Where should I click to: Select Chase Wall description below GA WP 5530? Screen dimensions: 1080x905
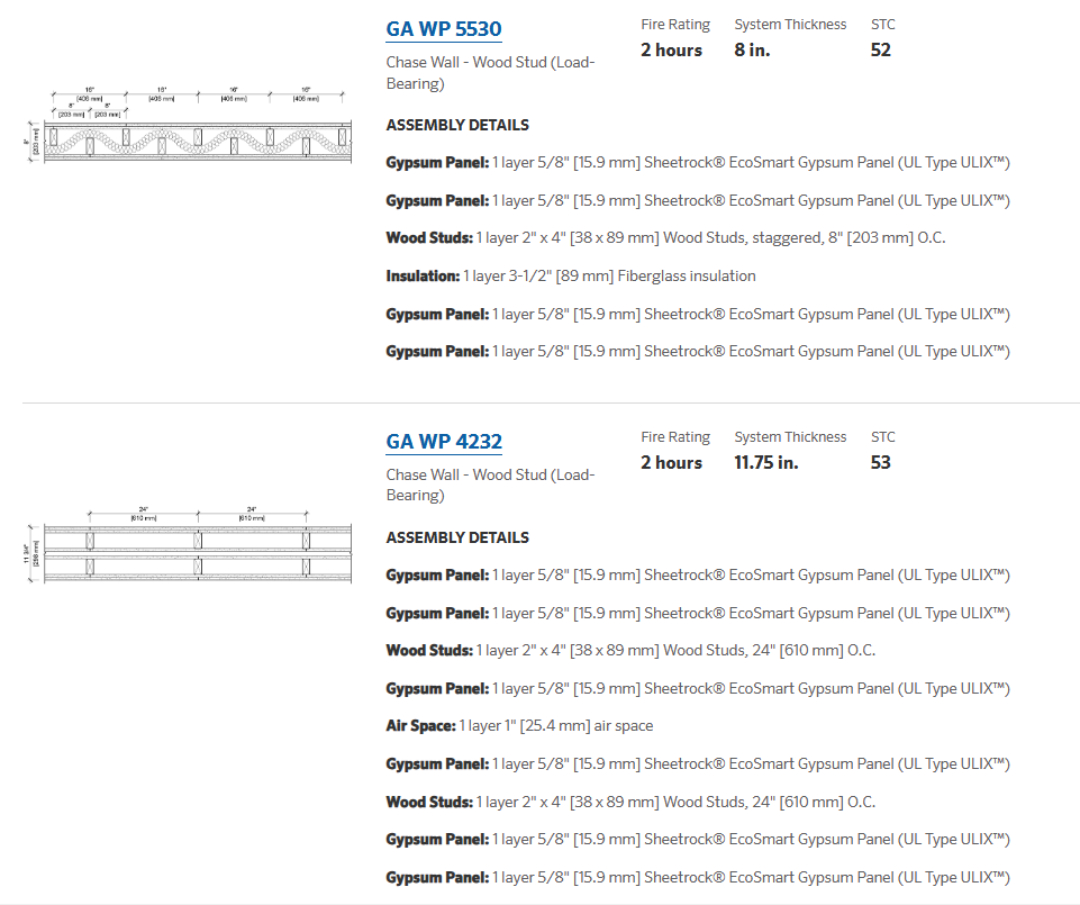click(490, 73)
